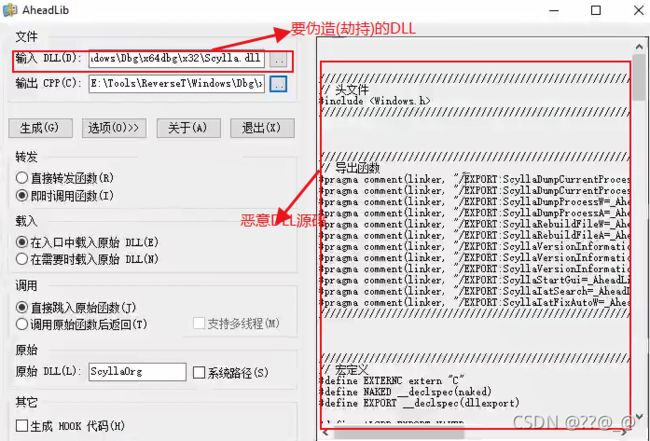Click the horizontal scrollbar left arrow
The height and width of the screenshot is (441, 650).
tap(326, 434)
